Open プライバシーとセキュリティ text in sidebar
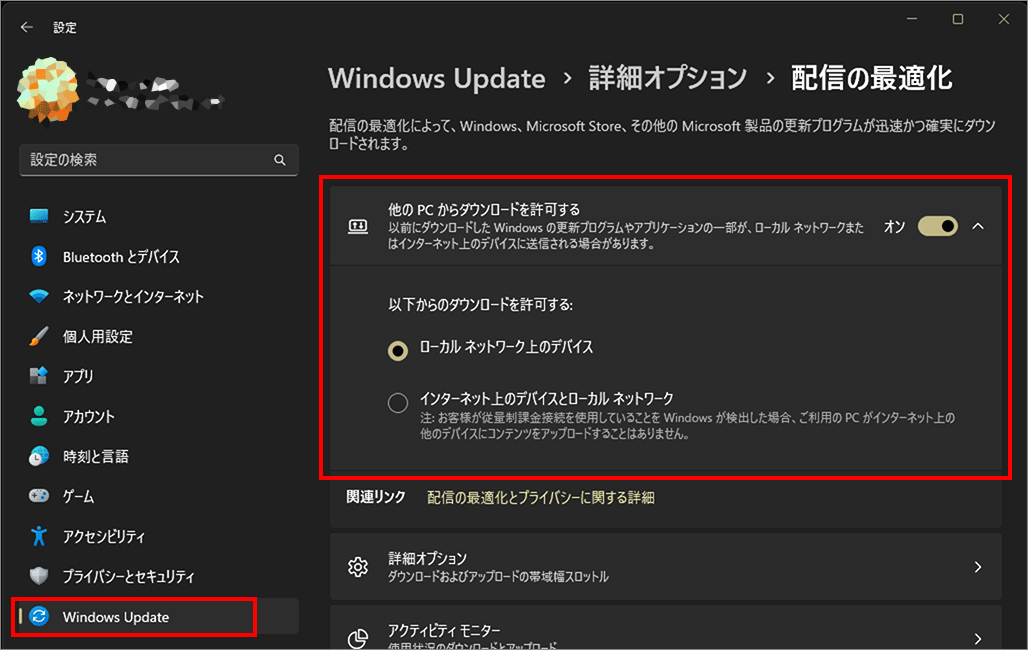The width and height of the screenshot is (1028, 650). (129, 577)
